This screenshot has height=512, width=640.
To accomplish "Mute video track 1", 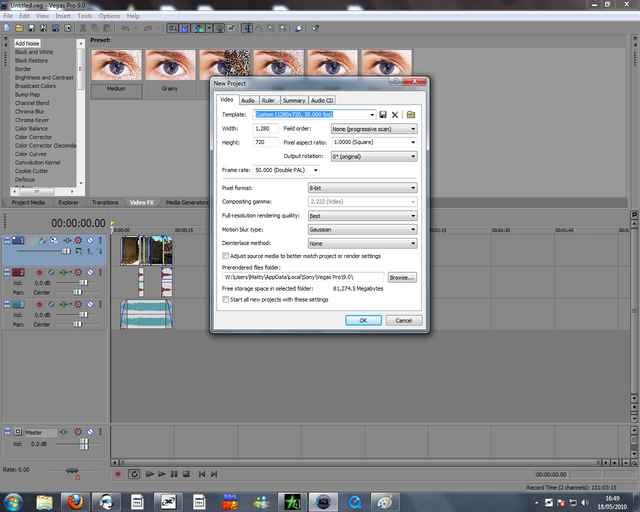I will (x=90, y=240).
